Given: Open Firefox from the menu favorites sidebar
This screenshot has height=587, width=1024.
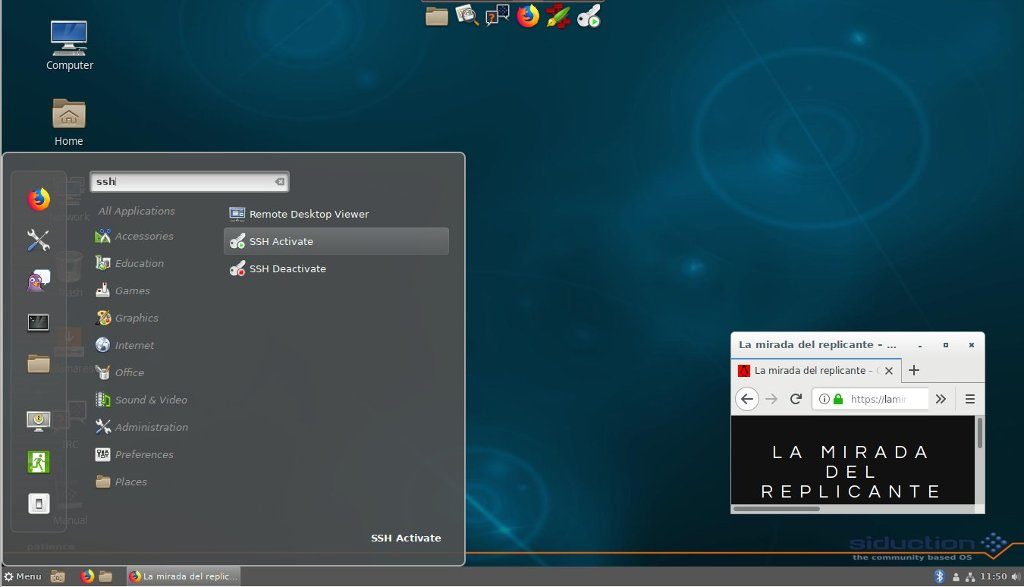Looking at the screenshot, I should coord(39,199).
